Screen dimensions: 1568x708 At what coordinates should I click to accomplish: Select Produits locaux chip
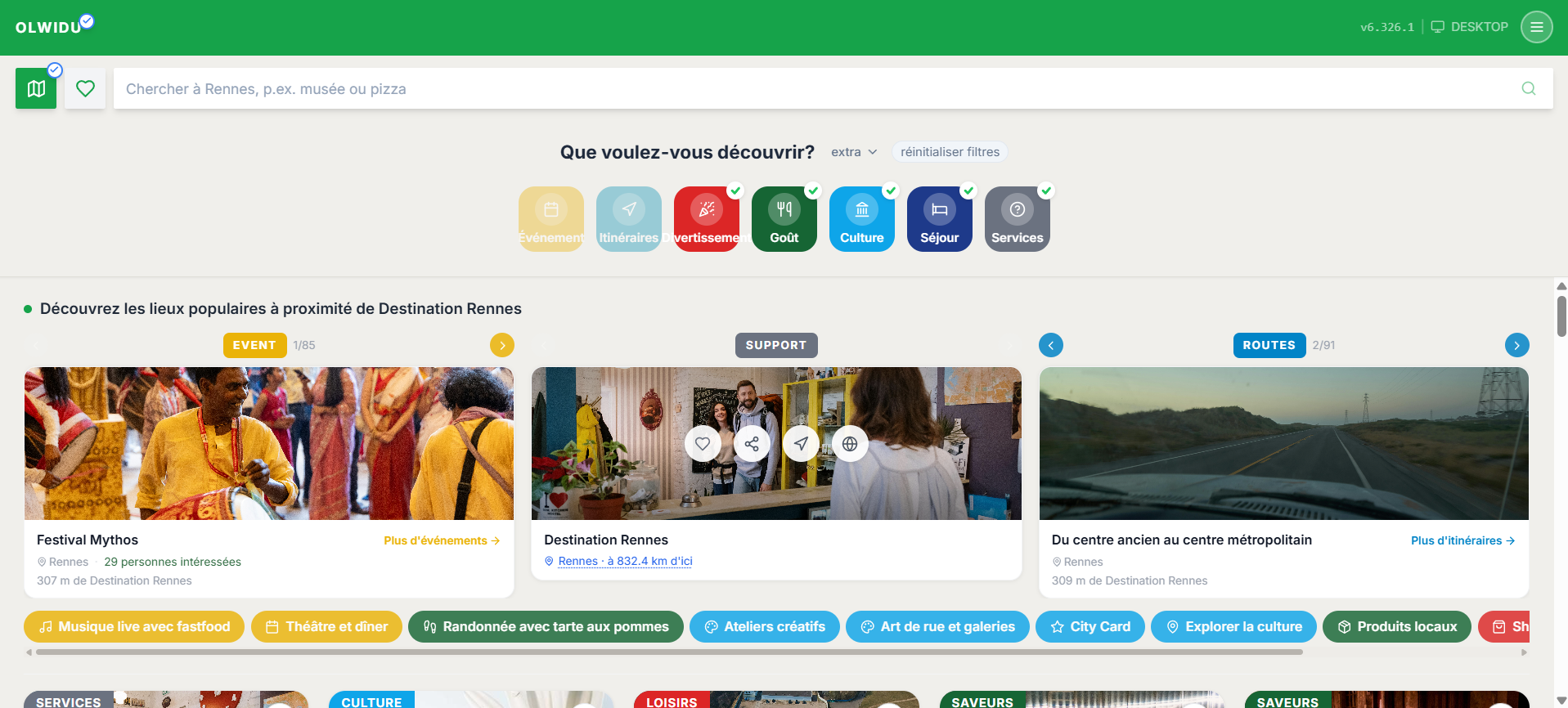click(1397, 626)
